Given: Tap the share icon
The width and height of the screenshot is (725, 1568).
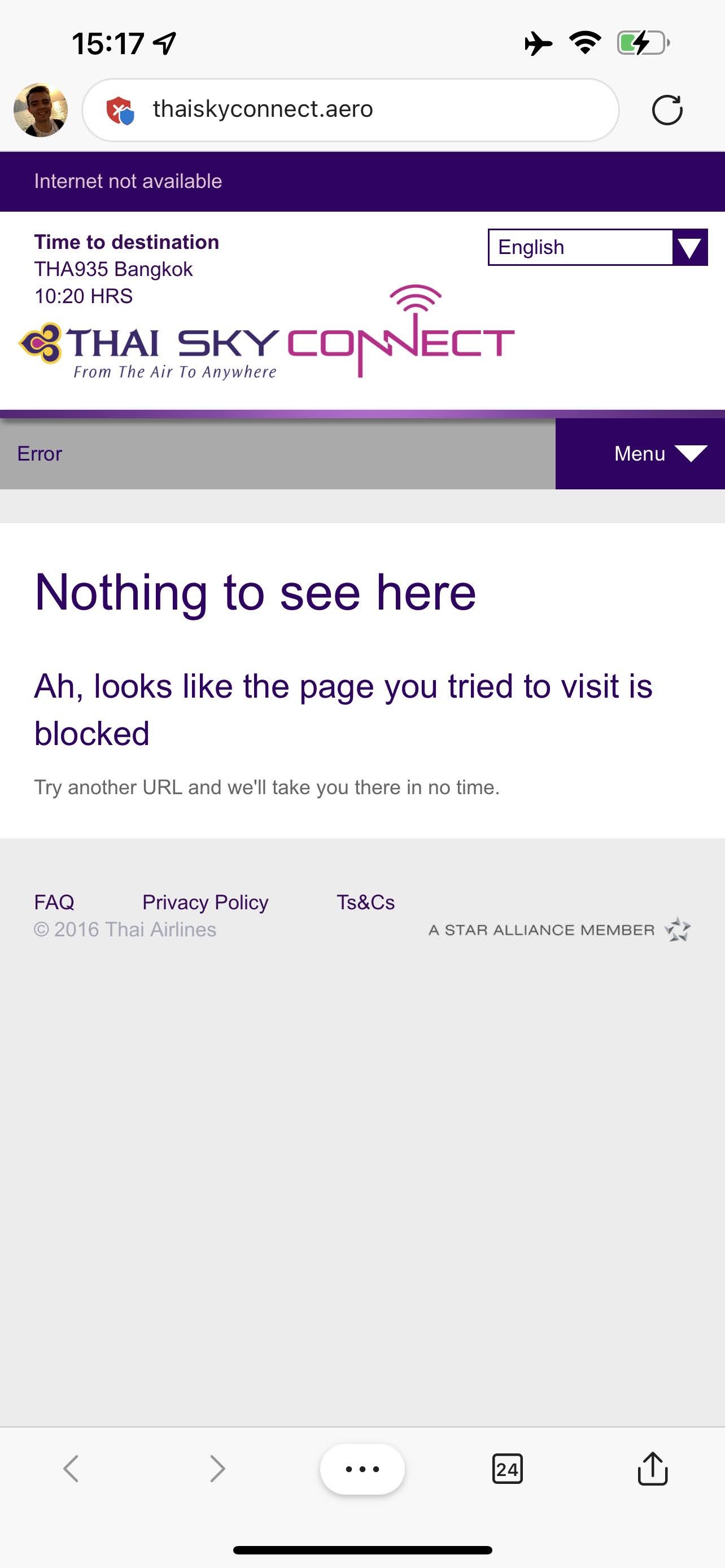Looking at the screenshot, I should coord(653,1469).
